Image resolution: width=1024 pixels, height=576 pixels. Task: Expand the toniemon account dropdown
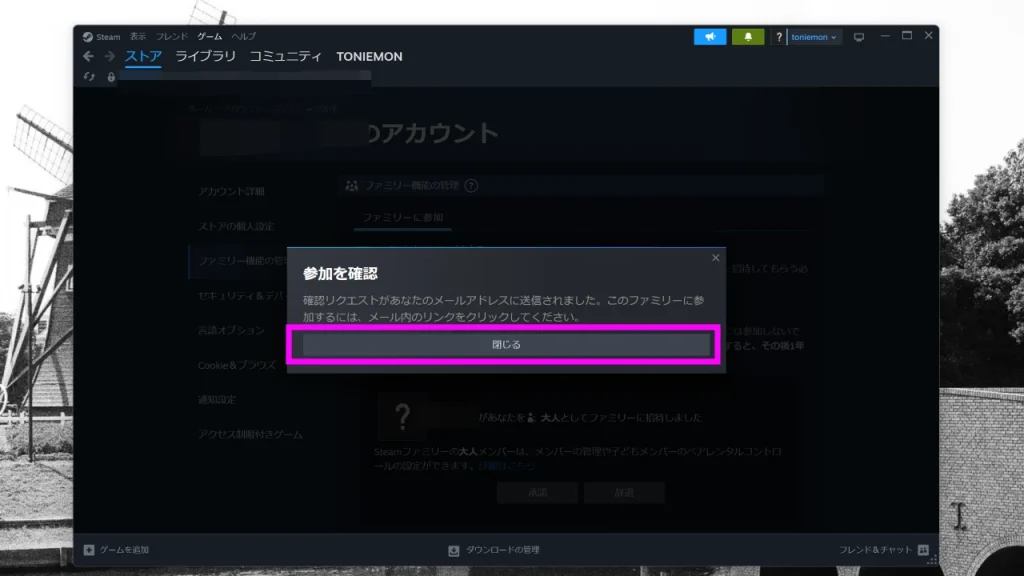click(x=814, y=37)
